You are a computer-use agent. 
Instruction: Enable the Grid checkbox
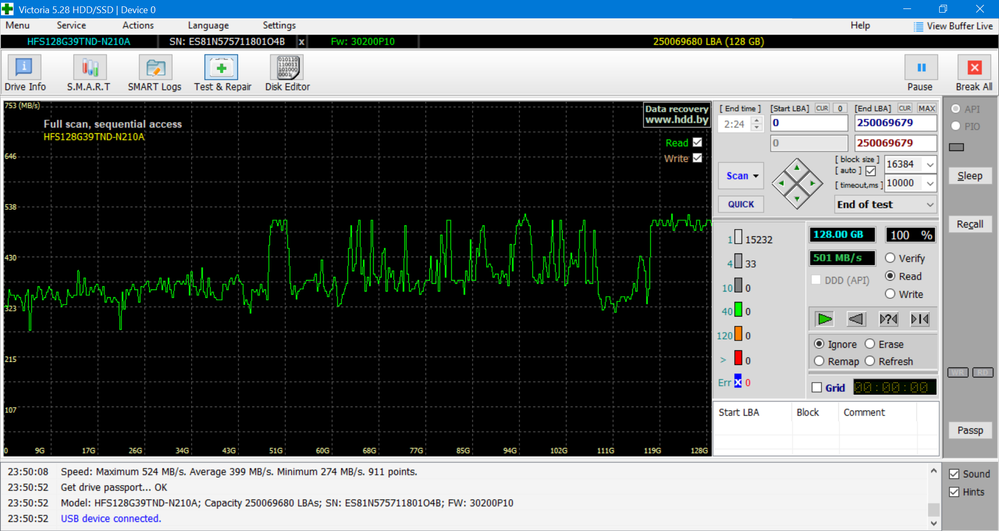(817, 388)
